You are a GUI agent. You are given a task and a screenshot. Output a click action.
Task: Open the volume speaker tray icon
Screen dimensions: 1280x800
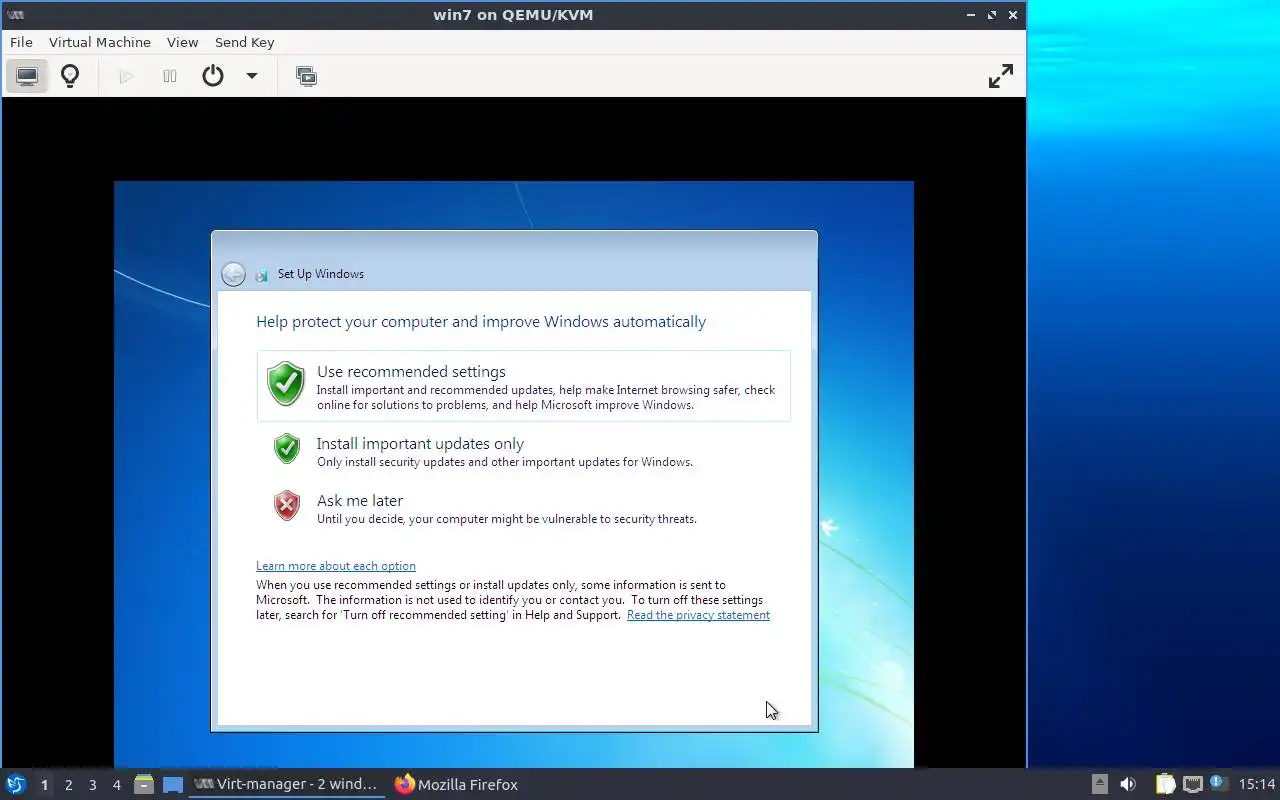tap(1128, 785)
